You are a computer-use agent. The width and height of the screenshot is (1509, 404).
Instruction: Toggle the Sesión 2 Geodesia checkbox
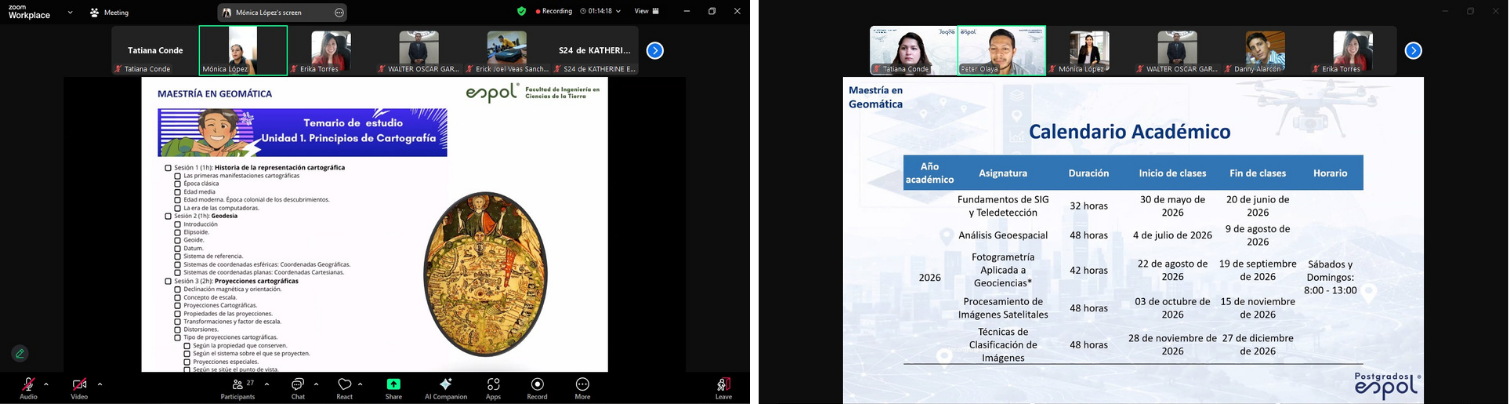point(168,216)
